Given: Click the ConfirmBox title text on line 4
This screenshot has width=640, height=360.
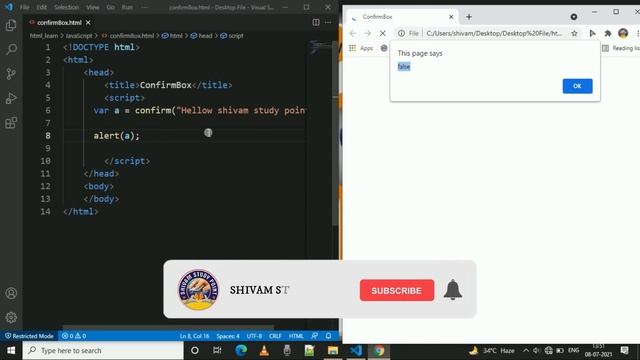Looking at the screenshot, I should pyautogui.click(x=165, y=85).
